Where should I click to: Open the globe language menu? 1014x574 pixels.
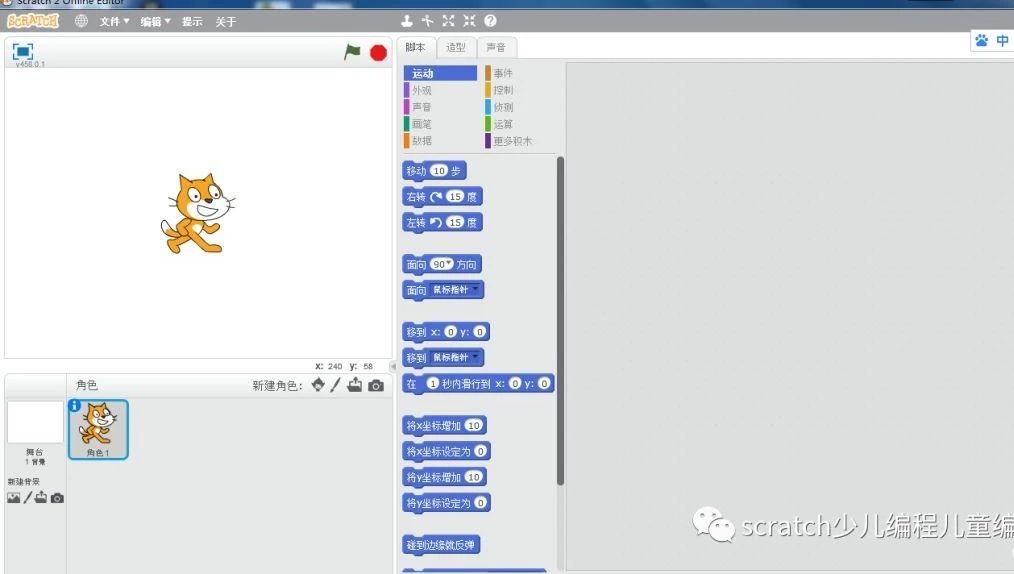[x=81, y=21]
